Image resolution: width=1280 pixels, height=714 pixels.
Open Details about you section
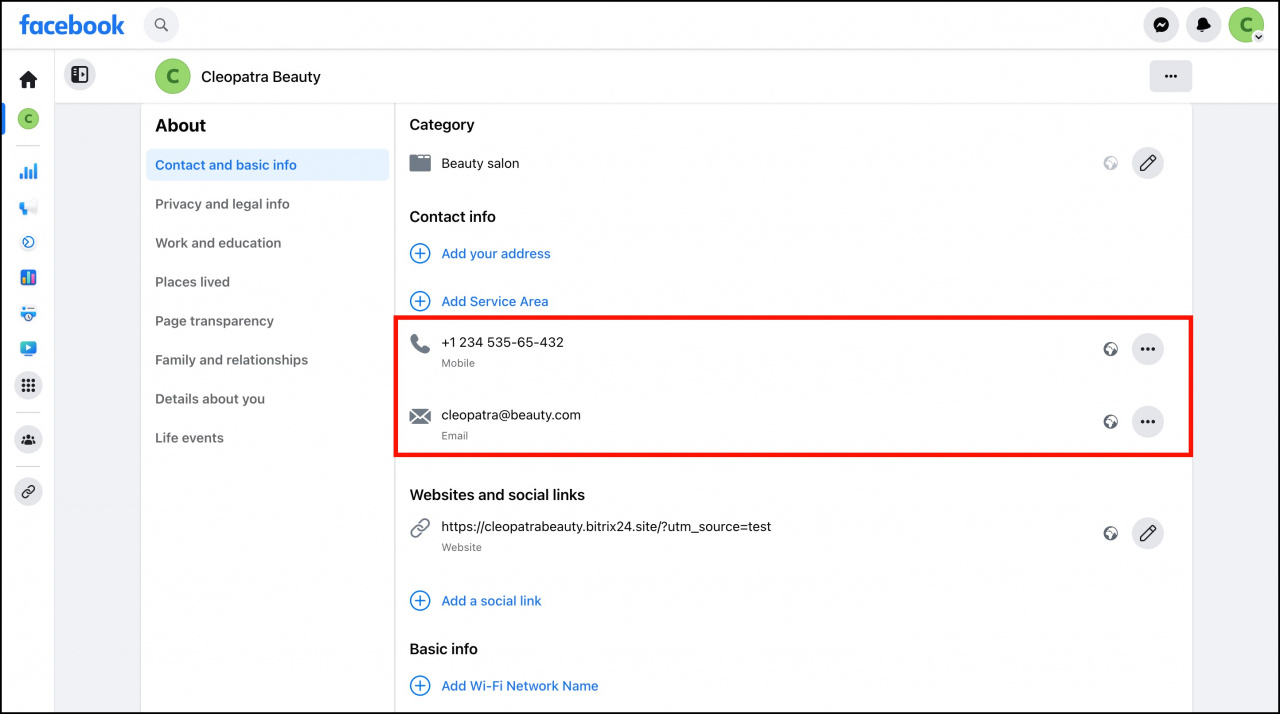point(210,399)
